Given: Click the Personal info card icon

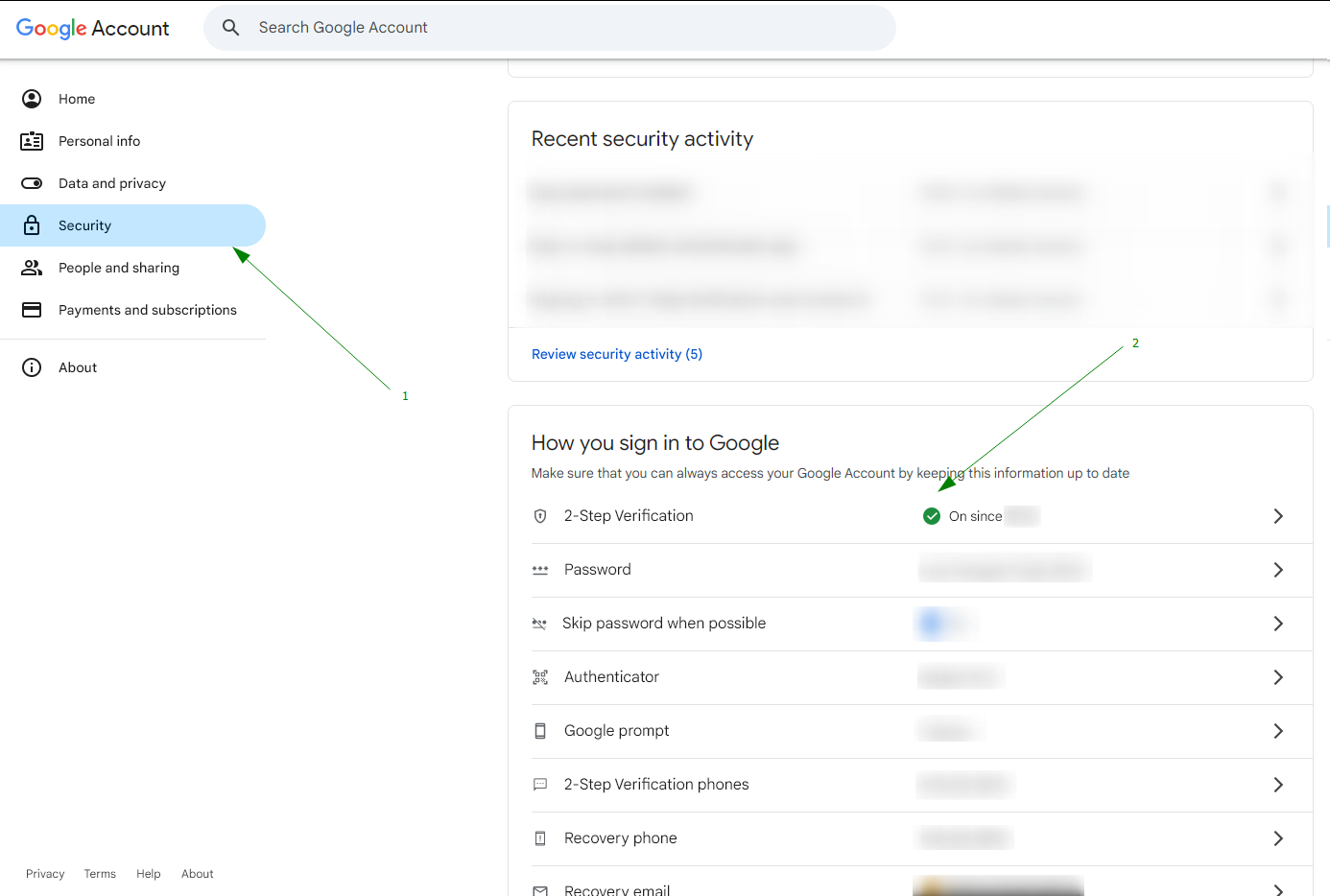Looking at the screenshot, I should 32,141.
